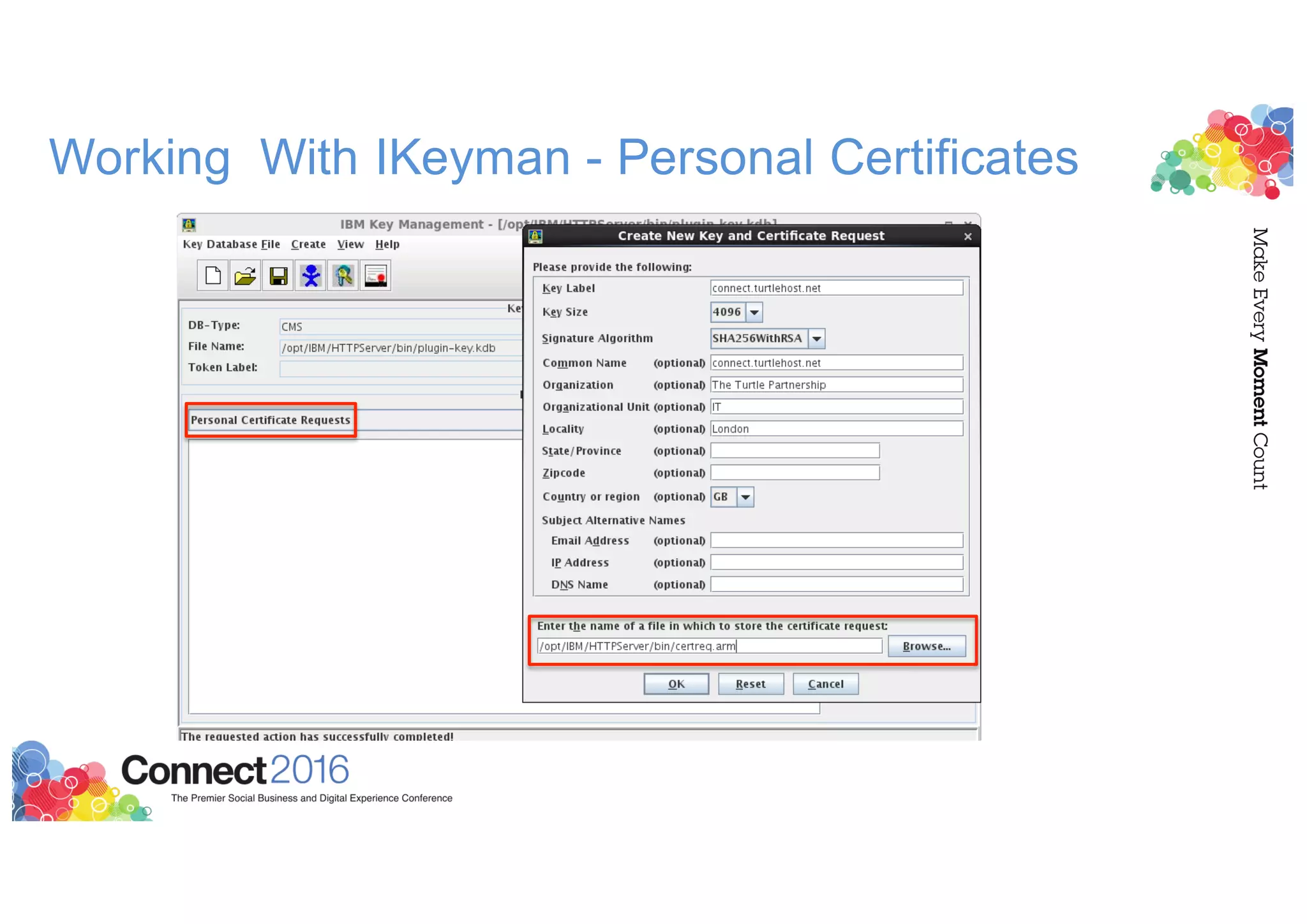Click the File Name field with plugin-key.kdb
The image size is (1307, 924).
click(401, 348)
